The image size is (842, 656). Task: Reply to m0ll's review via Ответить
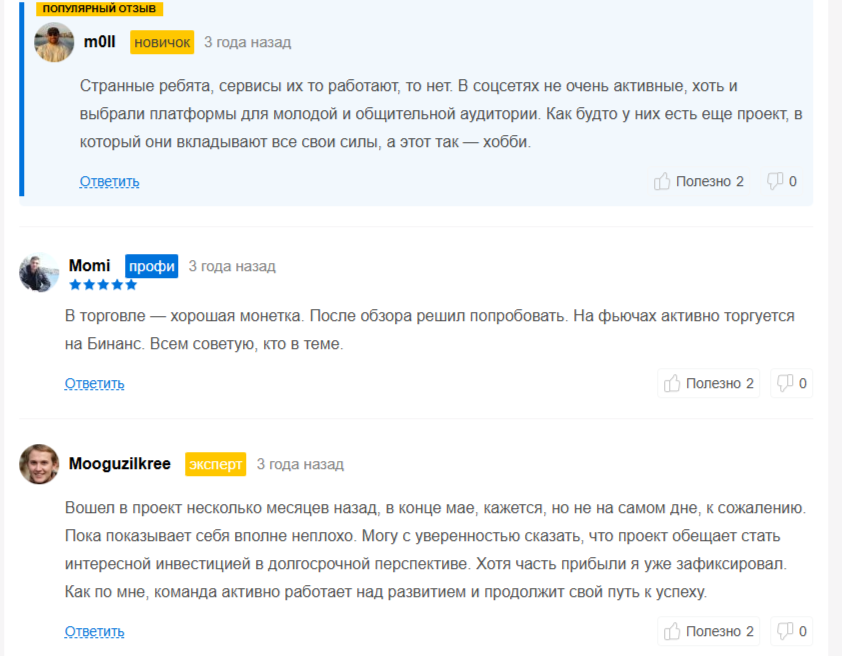coord(110,182)
